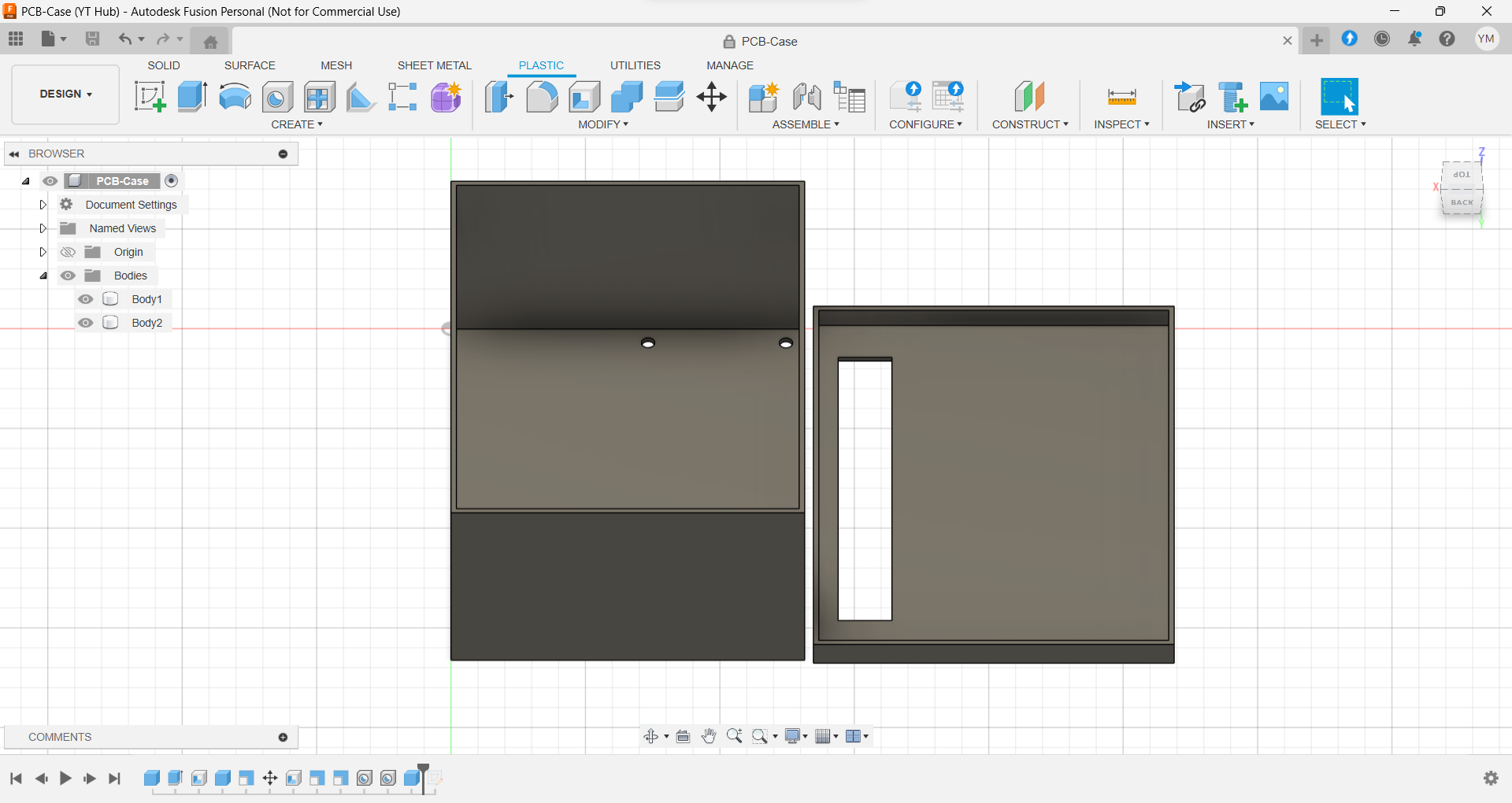This screenshot has height=803, width=1512.
Task: Click the Insert Canvas image icon
Action: click(x=1274, y=97)
